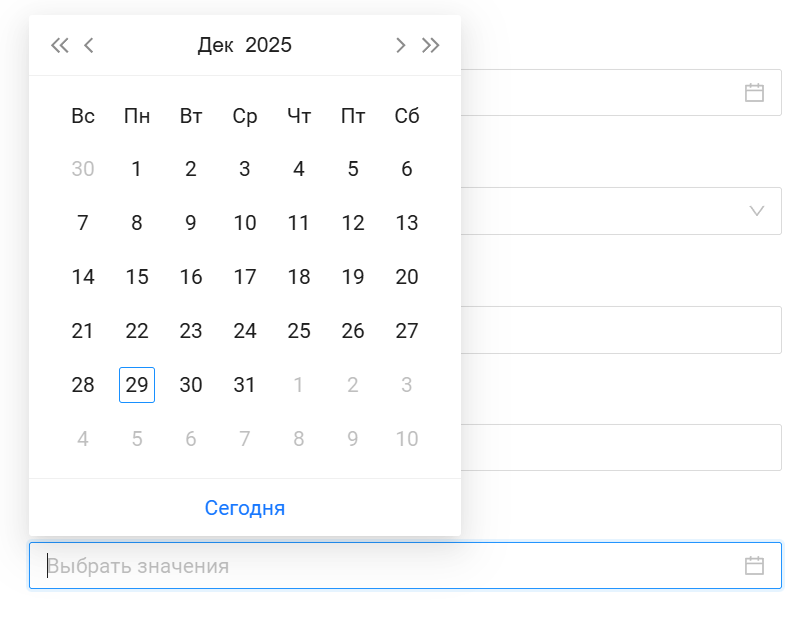Viewport: 799px width, 627px height.
Task: Select December 31 date cell
Action: (245, 385)
